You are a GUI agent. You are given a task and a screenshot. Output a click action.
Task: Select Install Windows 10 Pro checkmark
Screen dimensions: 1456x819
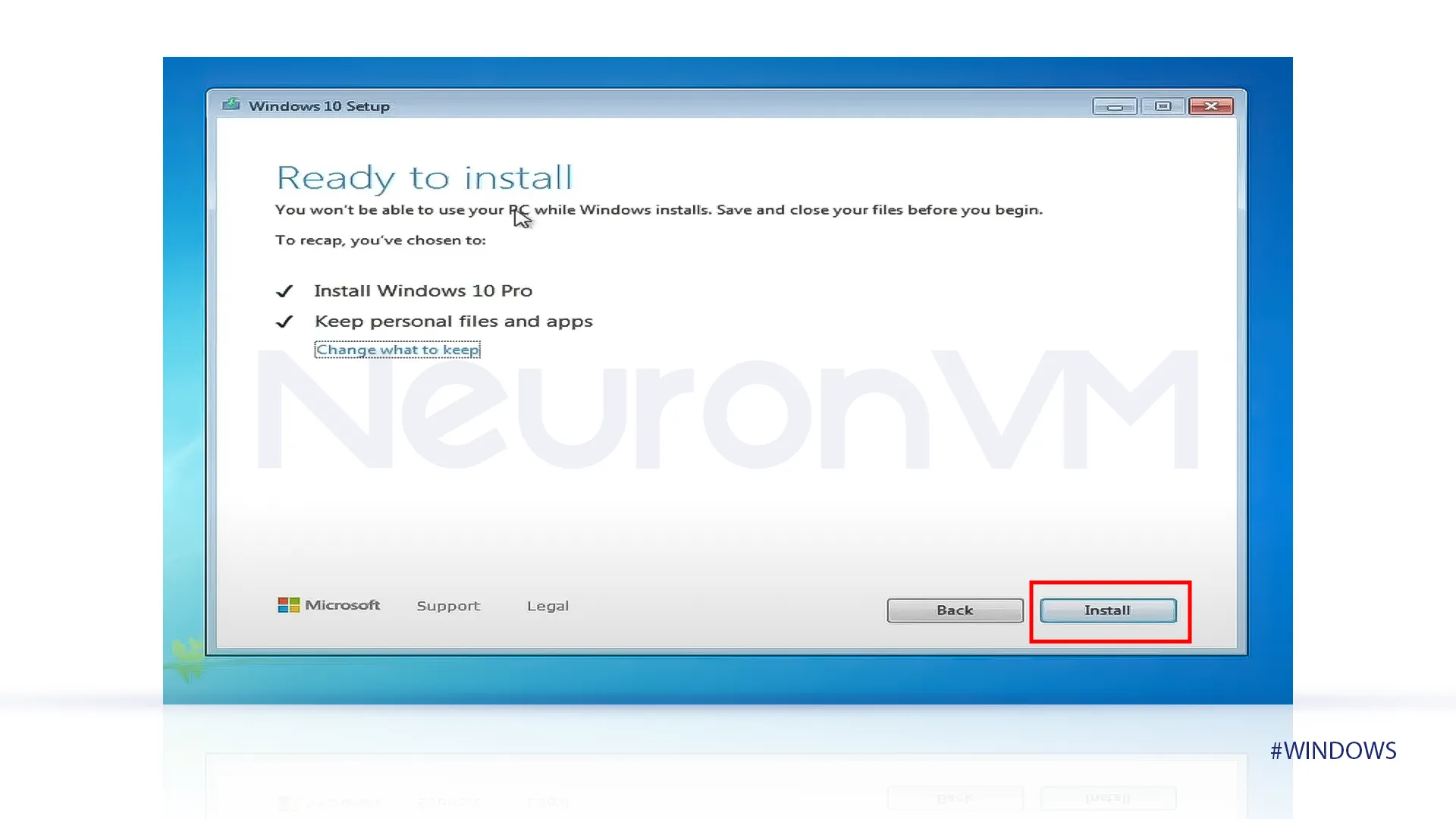click(x=286, y=290)
